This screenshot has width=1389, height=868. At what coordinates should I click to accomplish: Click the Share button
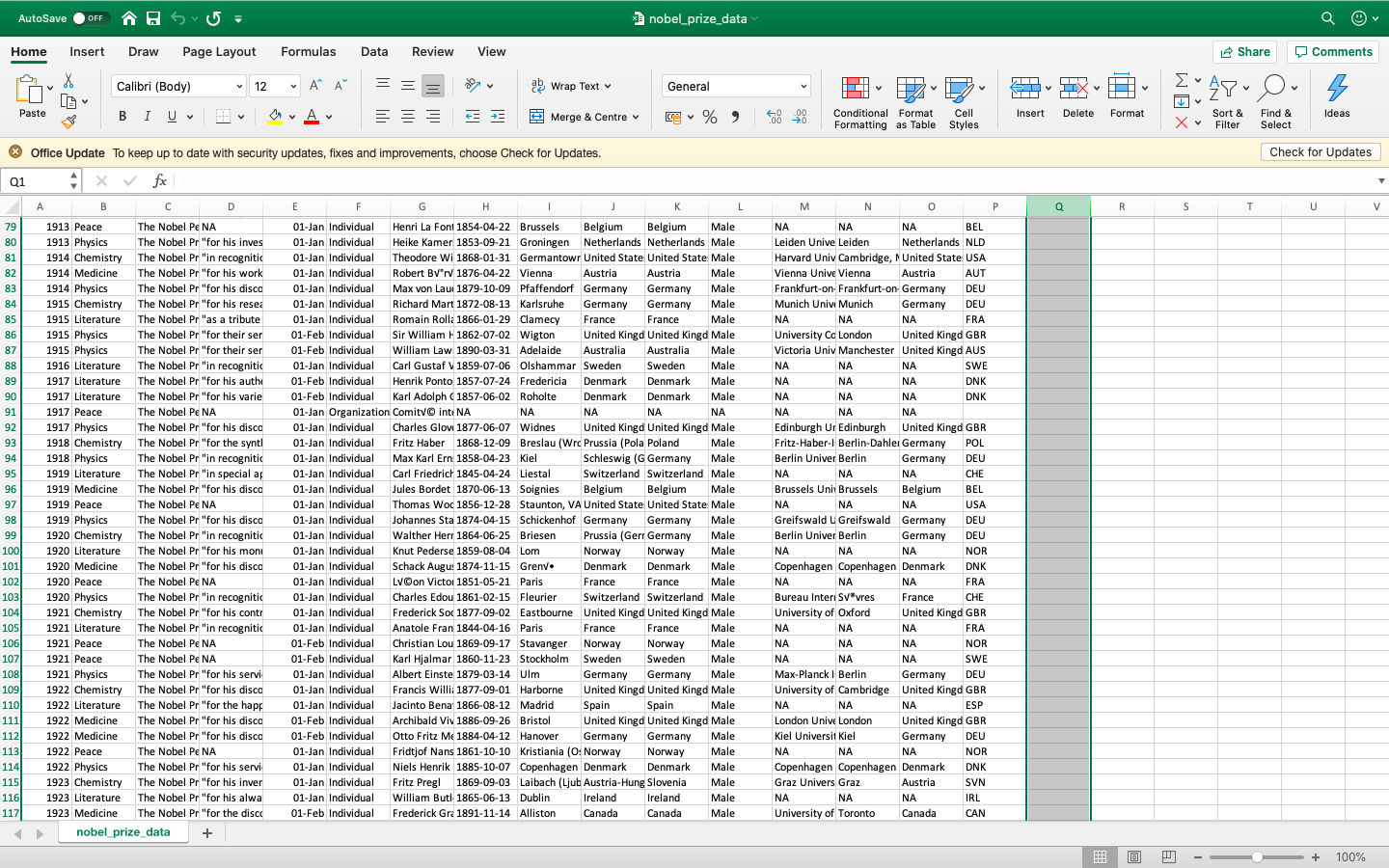point(1244,51)
